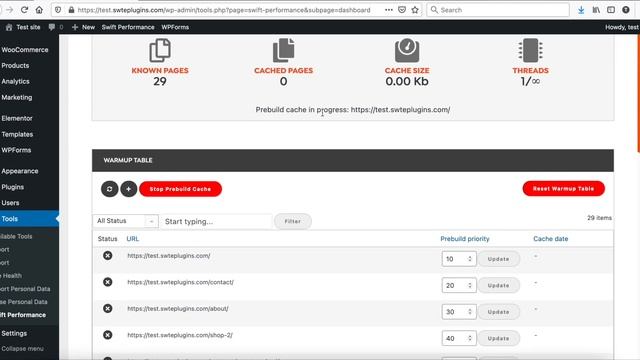Open the test.swteplugins.com/about/ link

pyautogui.click(x=178, y=309)
